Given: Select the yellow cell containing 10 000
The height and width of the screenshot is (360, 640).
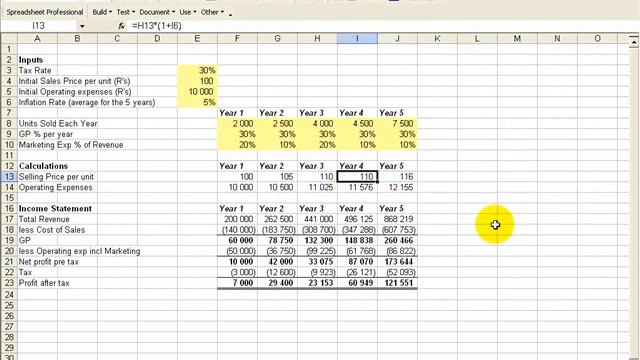Looking at the screenshot, I should tap(197, 91).
